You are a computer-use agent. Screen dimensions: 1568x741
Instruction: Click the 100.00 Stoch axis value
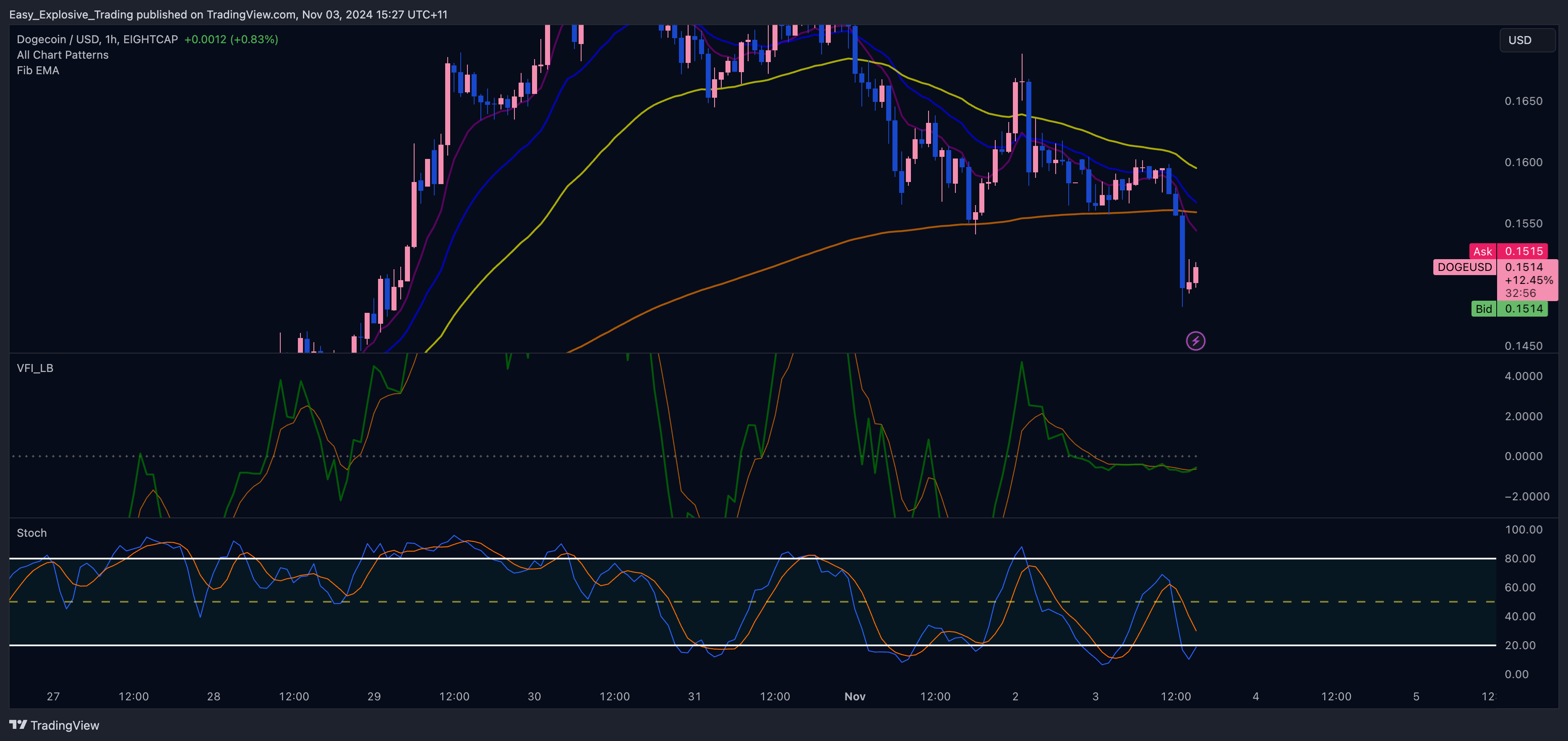1524,529
